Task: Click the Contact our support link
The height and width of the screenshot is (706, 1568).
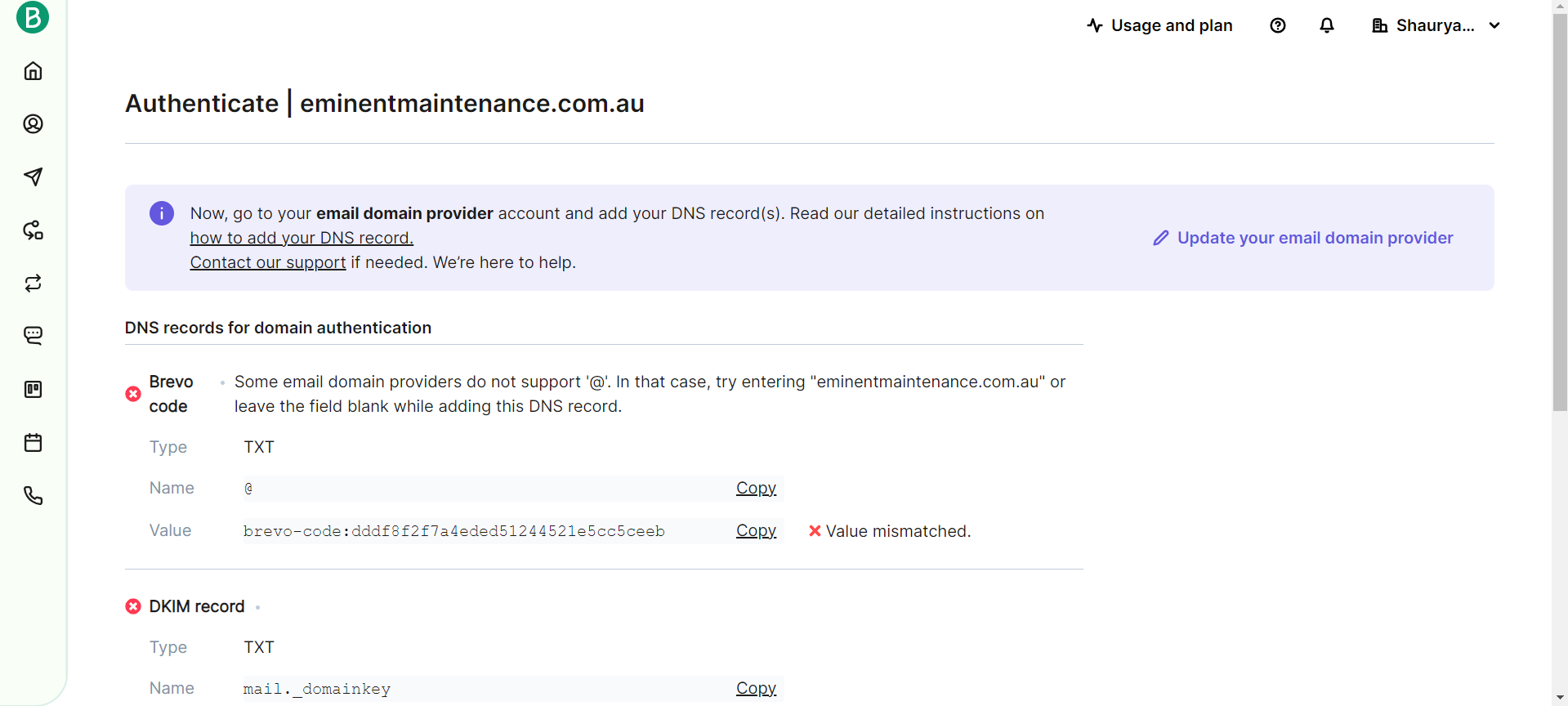Action: pyautogui.click(x=268, y=262)
